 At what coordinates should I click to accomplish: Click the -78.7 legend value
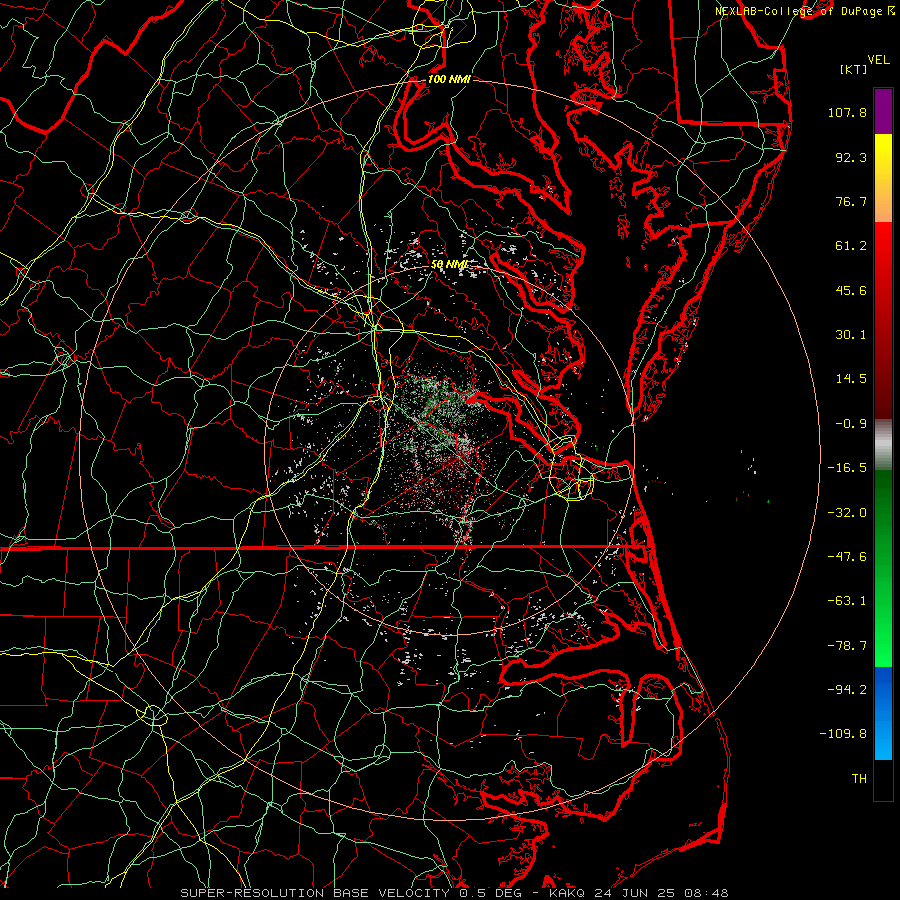click(847, 646)
